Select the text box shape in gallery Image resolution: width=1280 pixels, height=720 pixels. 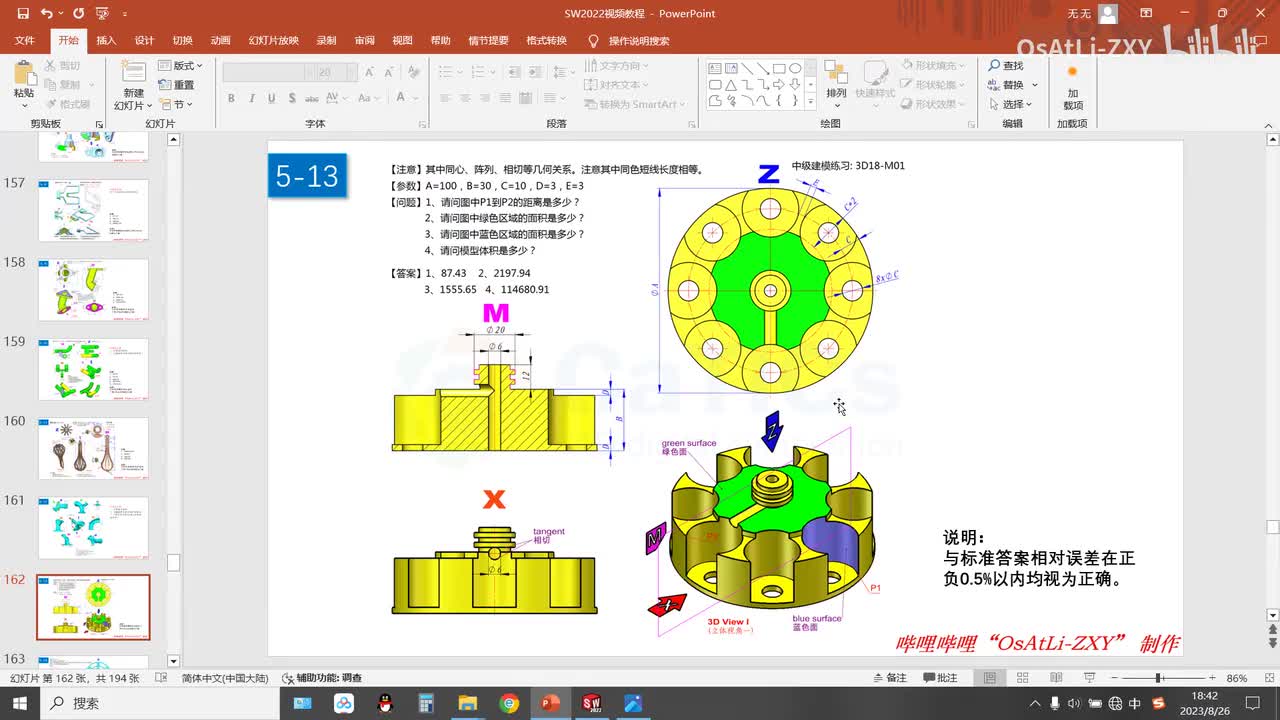pyautogui.click(x=715, y=69)
